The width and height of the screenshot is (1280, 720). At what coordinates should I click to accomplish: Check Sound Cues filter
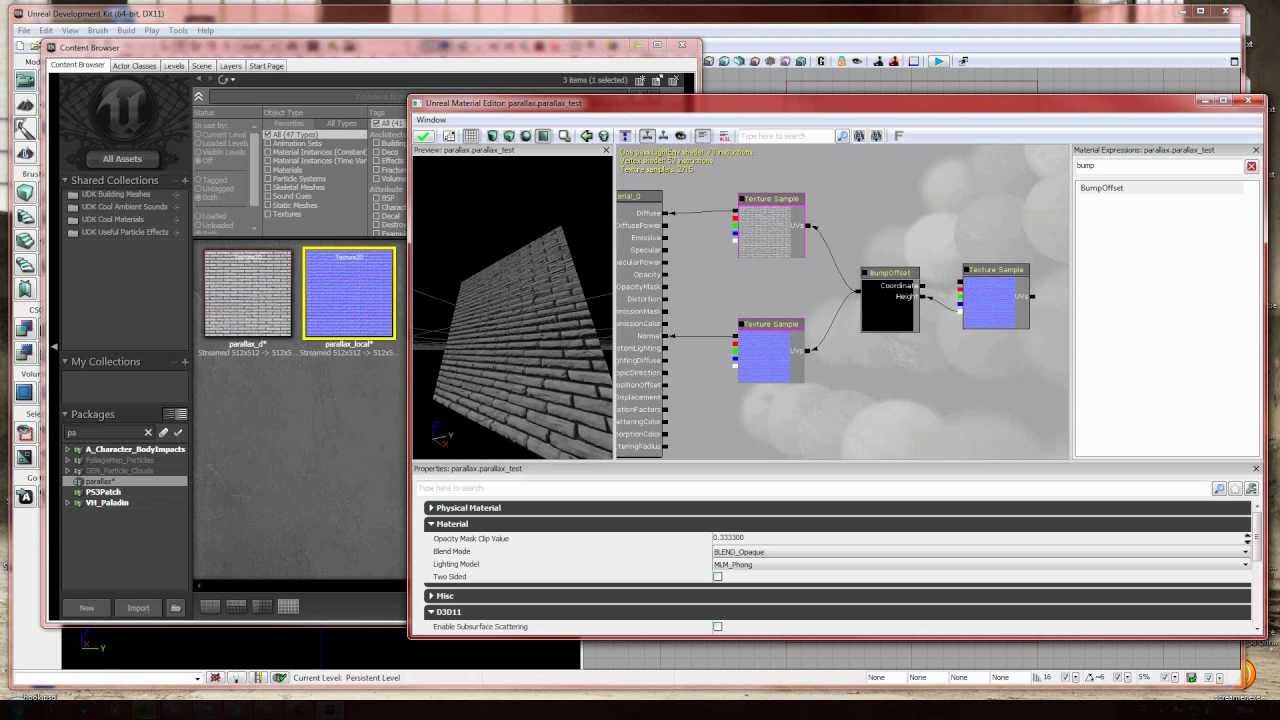point(268,196)
